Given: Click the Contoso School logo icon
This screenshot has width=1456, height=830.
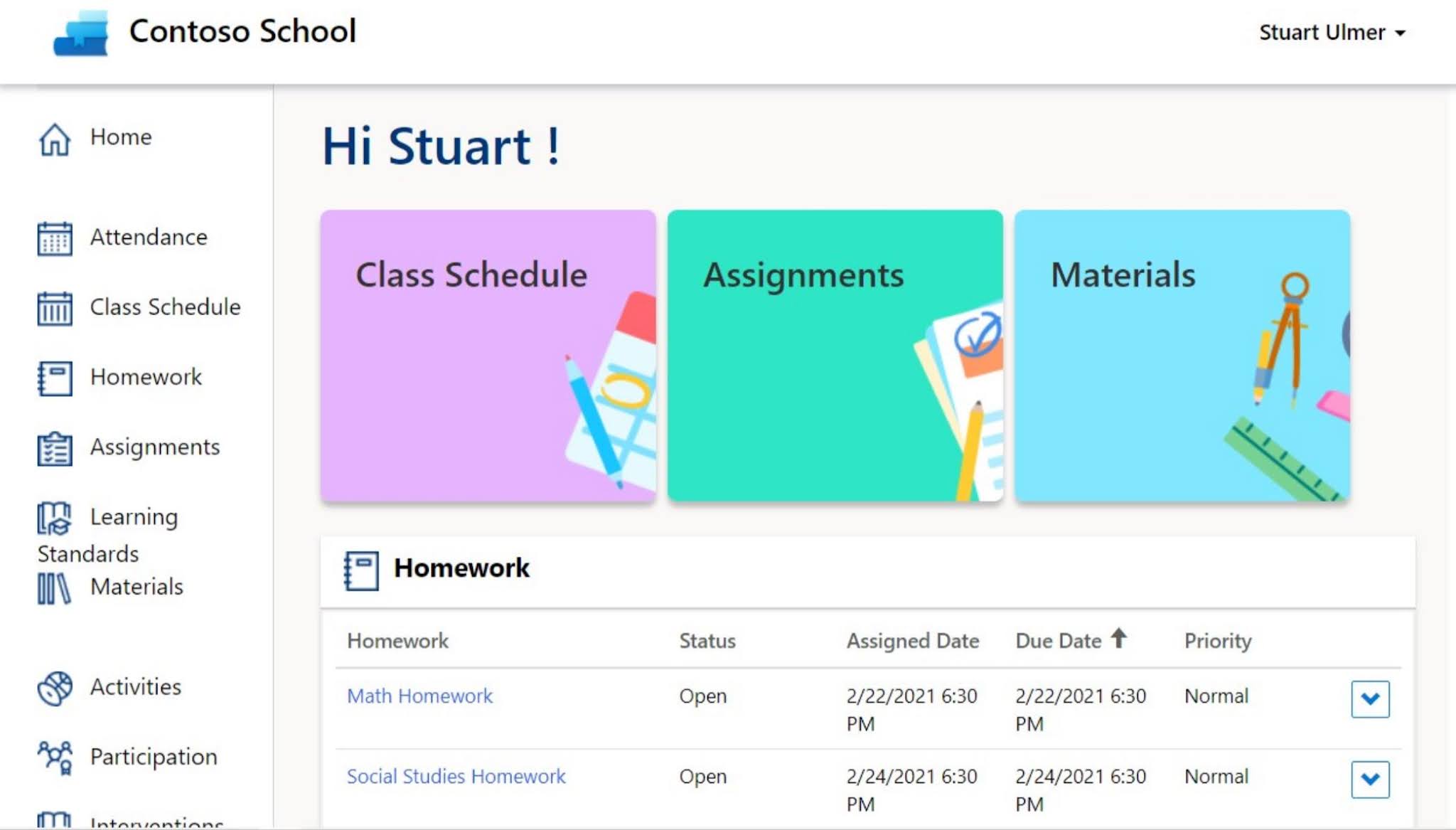Looking at the screenshot, I should click(81, 34).
